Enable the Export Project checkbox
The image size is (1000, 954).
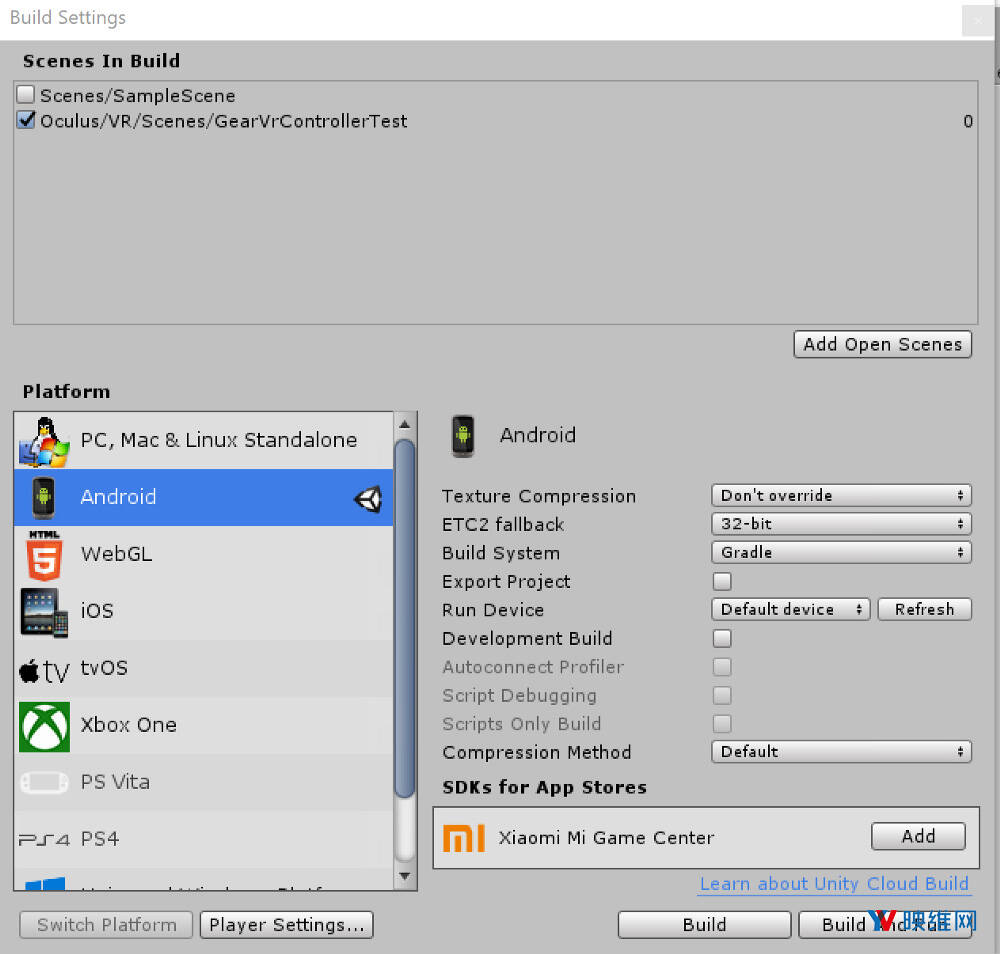[x=722, y=581]
